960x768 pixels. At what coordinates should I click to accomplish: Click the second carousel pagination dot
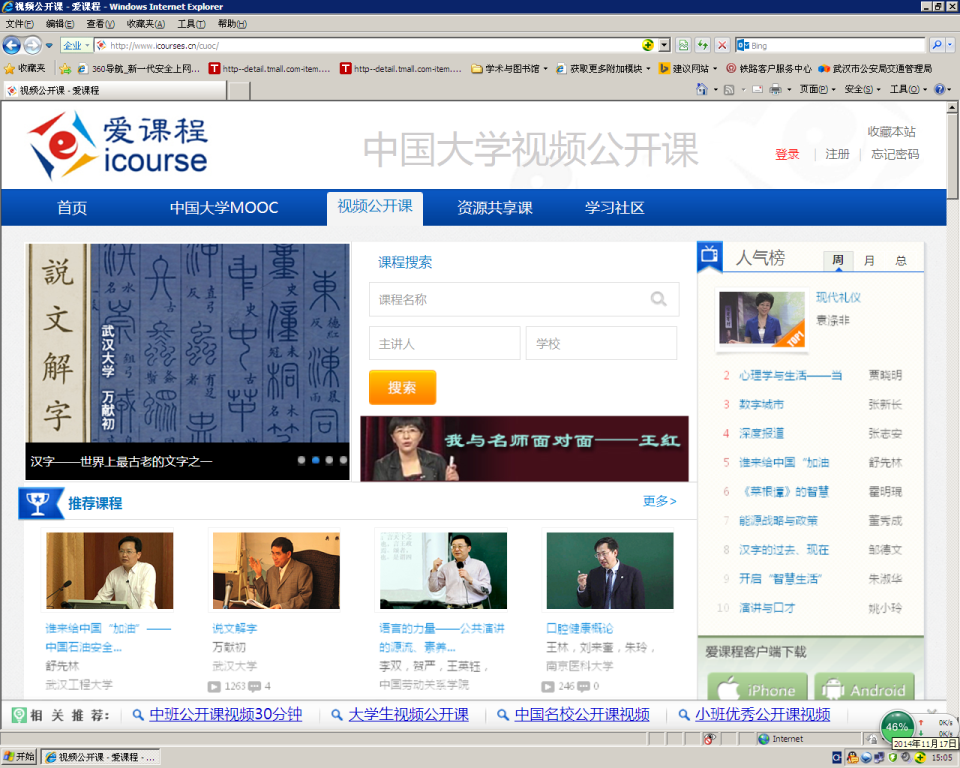point(315,460)
